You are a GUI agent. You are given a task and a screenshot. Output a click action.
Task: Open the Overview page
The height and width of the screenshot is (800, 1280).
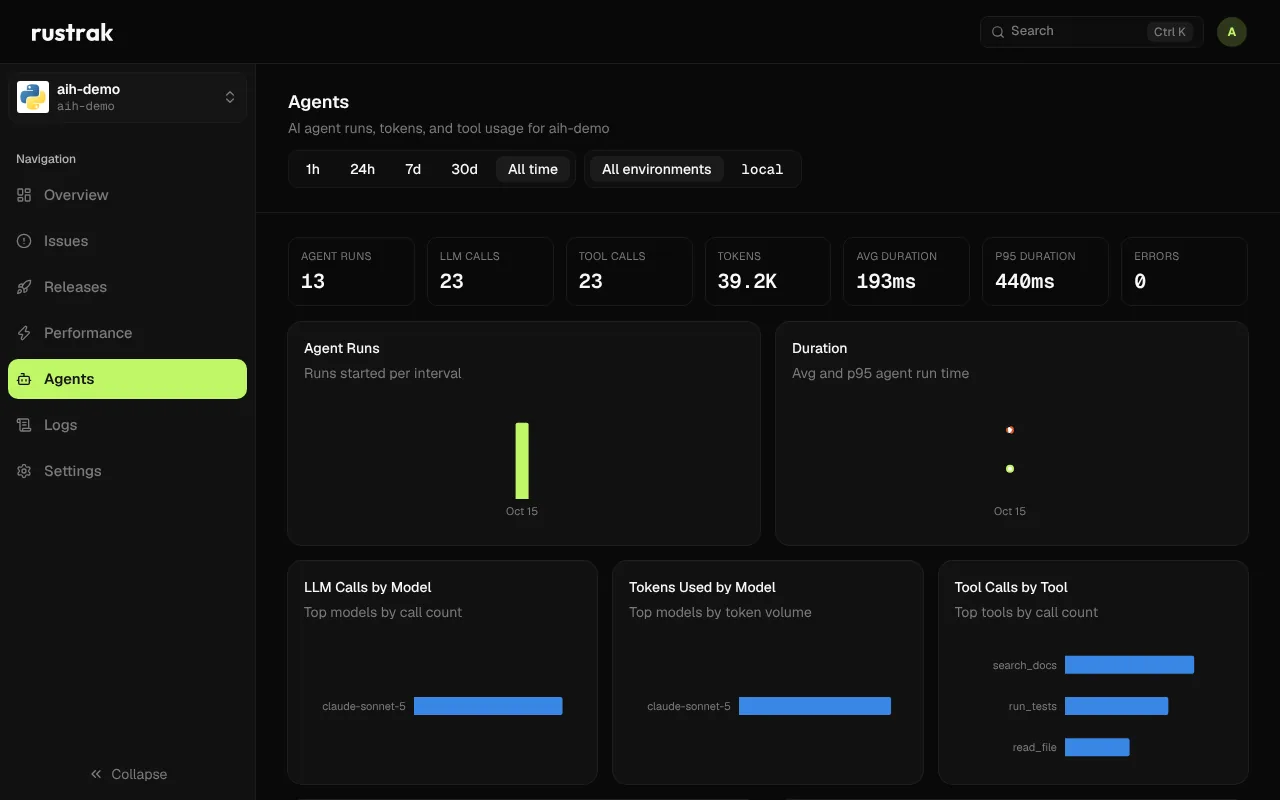pos(127,195)
